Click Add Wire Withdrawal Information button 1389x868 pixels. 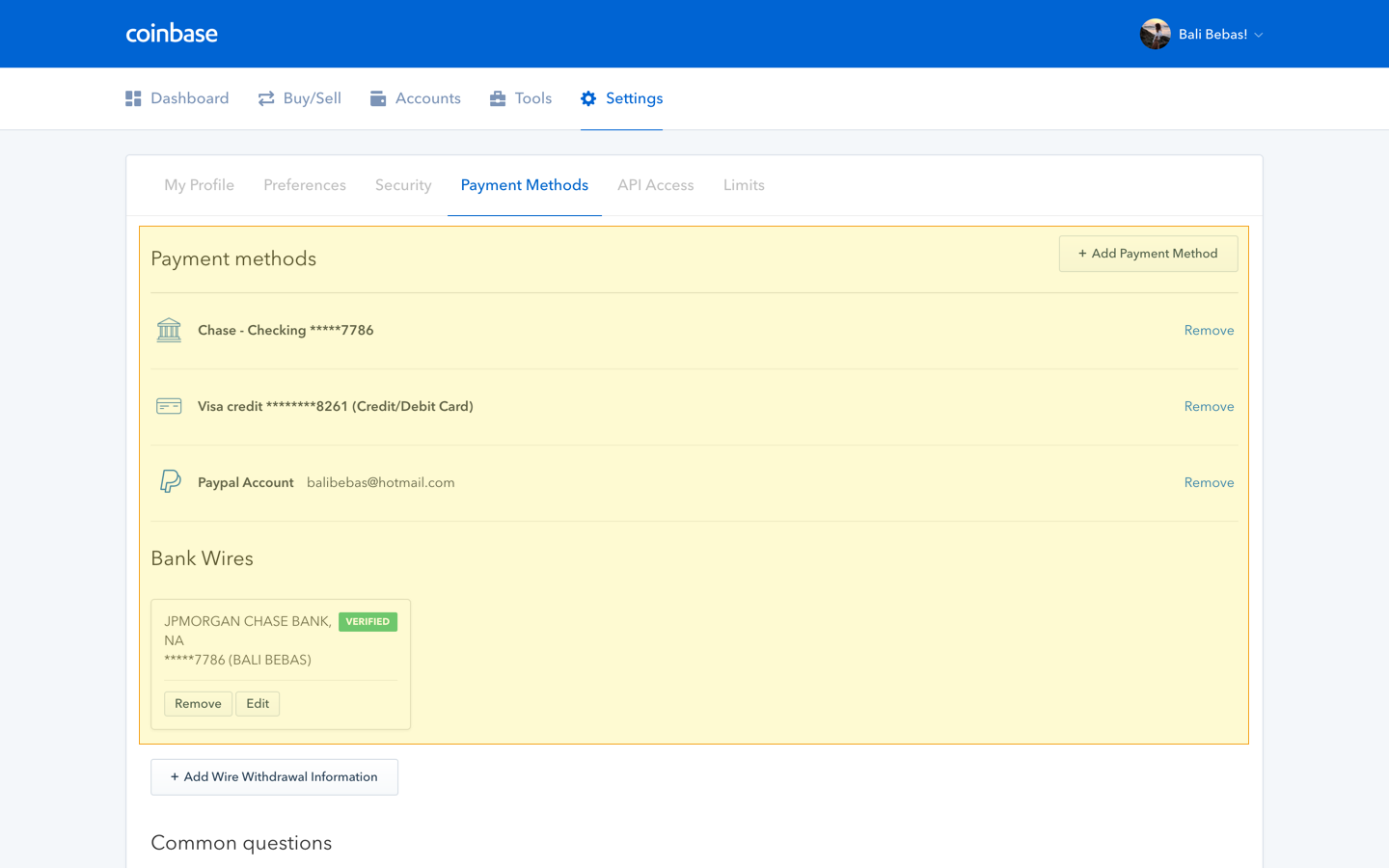pyautogui.click(x=274, y=777)
